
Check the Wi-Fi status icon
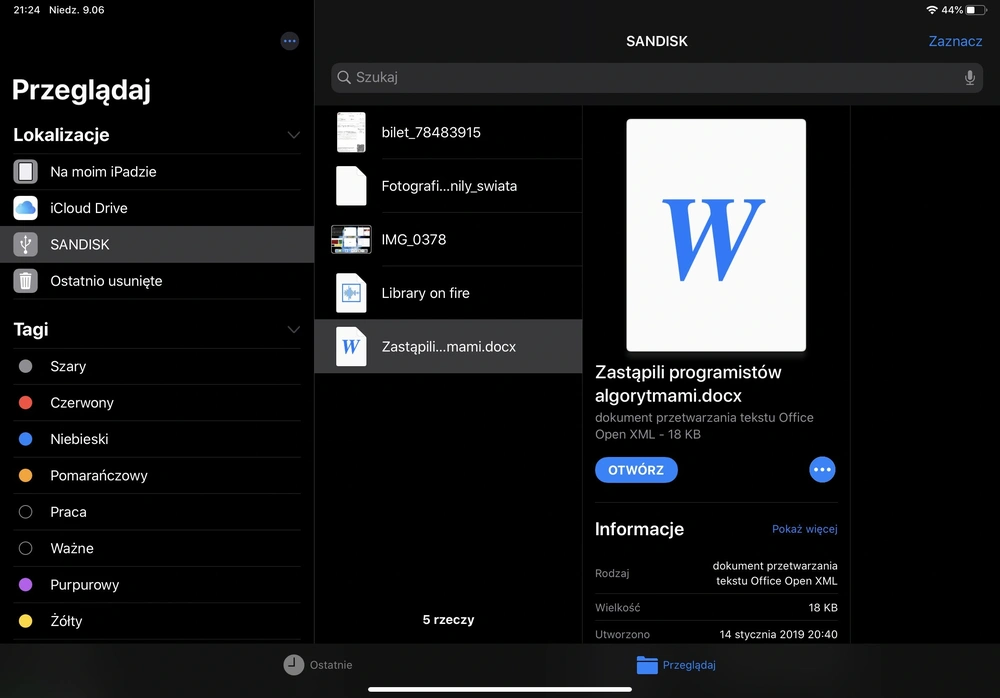pos(932,10)
